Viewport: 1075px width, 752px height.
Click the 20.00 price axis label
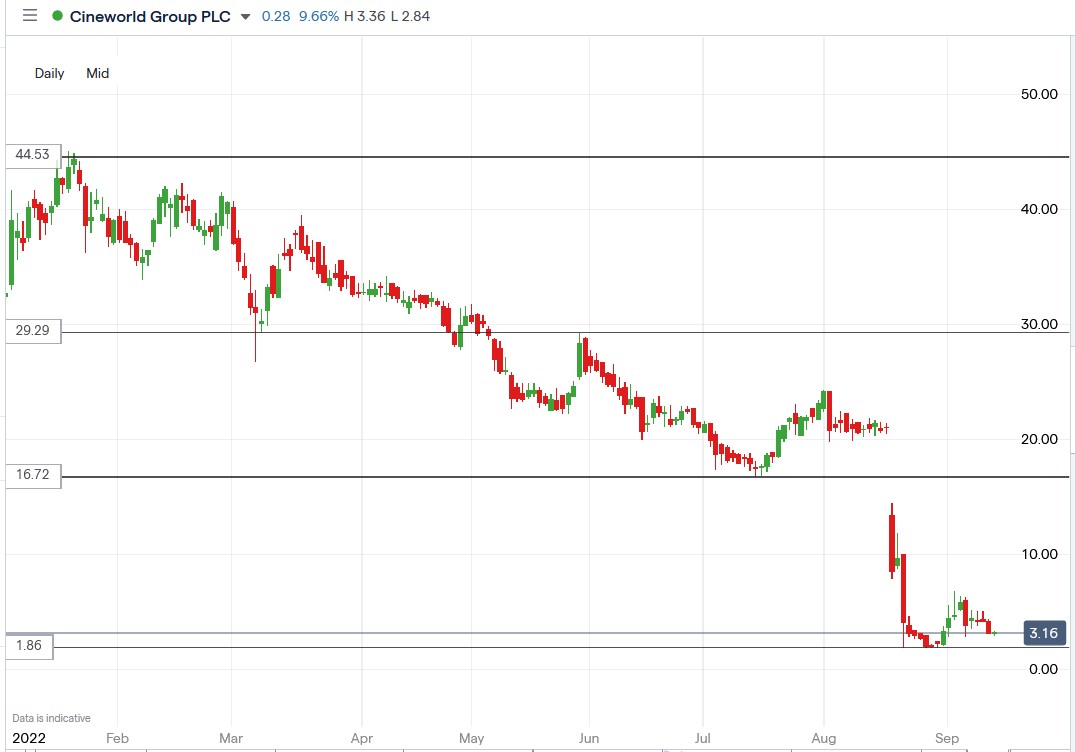tap(1039, 439)
